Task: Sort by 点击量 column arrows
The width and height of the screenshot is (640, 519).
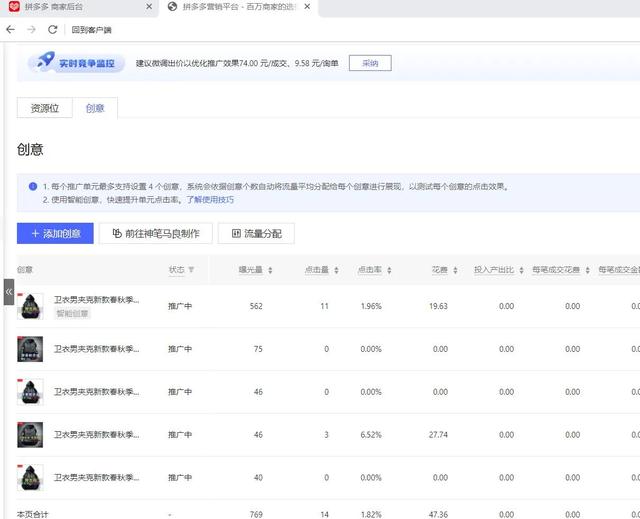Action: (x=336, y=270)
